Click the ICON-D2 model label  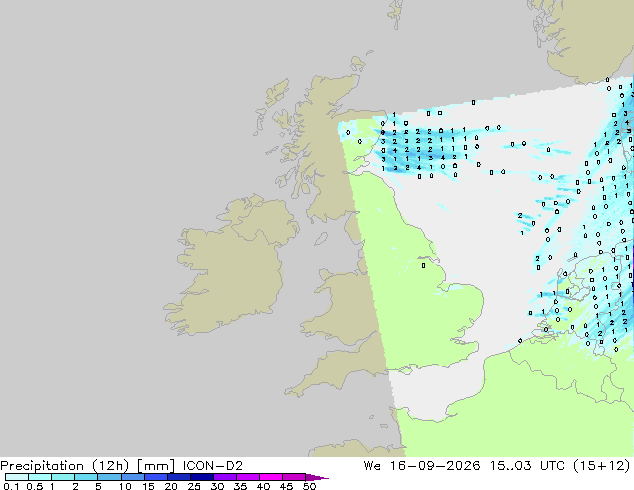tap(213, 466)
